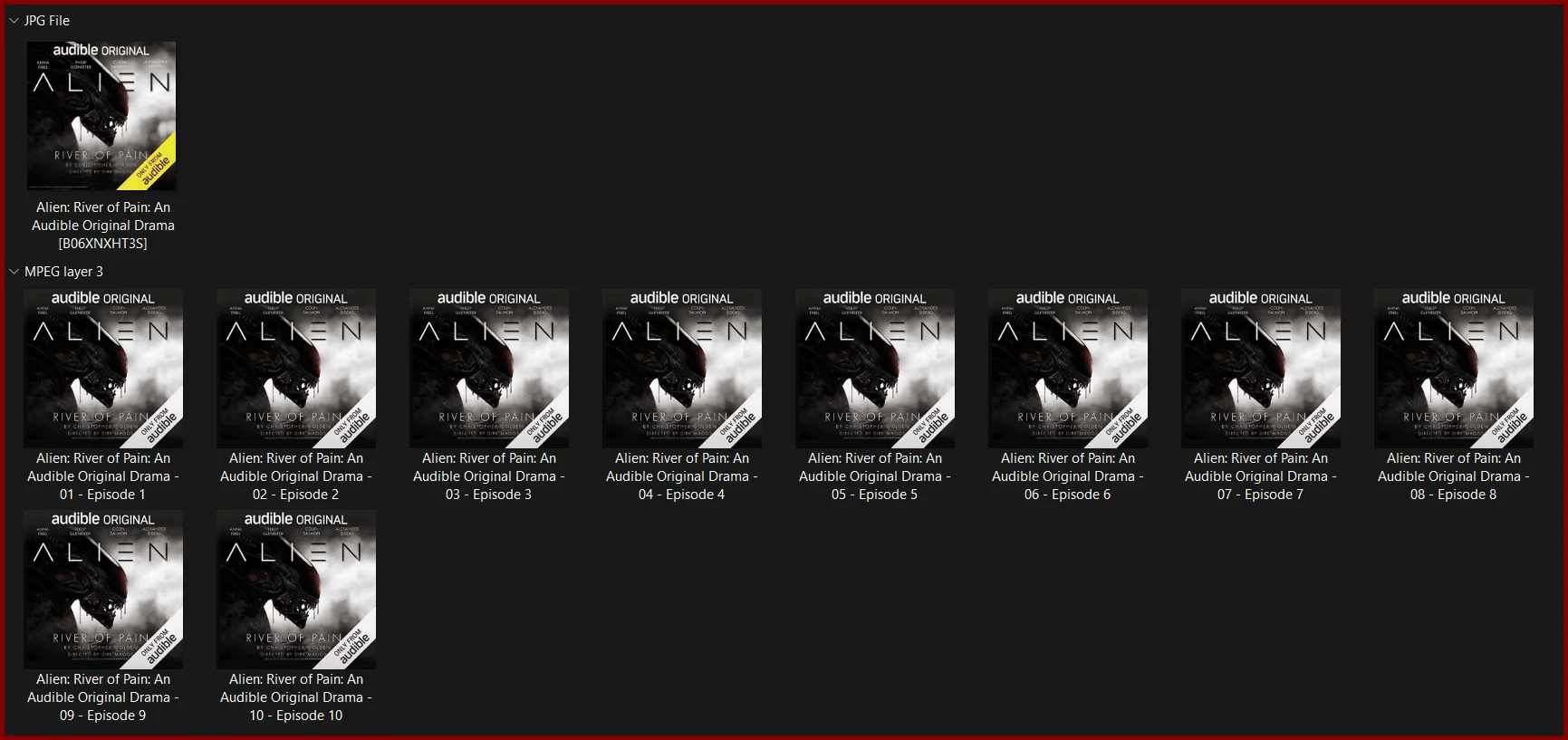This screenshot has height=740, width=1568.
Task: Select the Episode 1 album art thumbnail
Action: (x=103, y=369)
